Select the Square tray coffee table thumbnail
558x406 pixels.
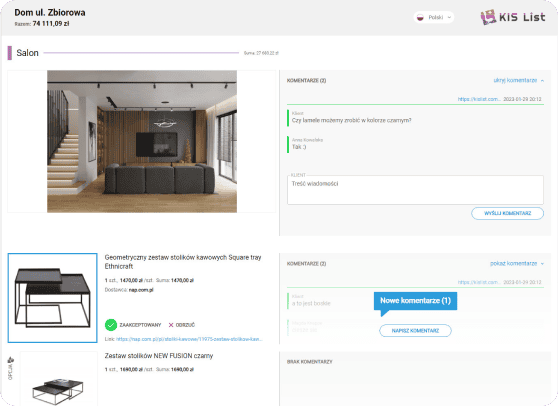click(x=52, y=298)
